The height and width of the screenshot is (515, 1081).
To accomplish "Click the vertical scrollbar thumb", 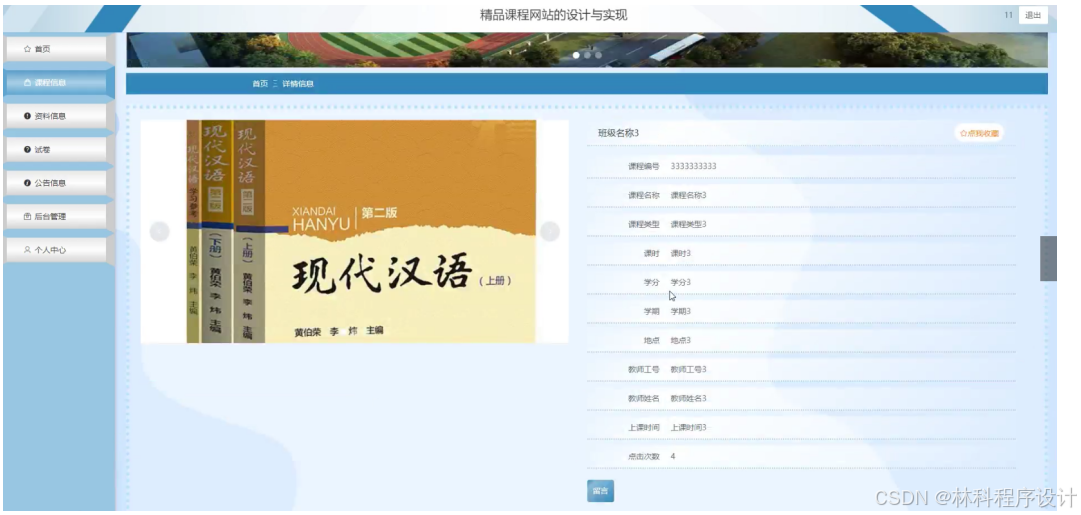I will click(1048, 259).
